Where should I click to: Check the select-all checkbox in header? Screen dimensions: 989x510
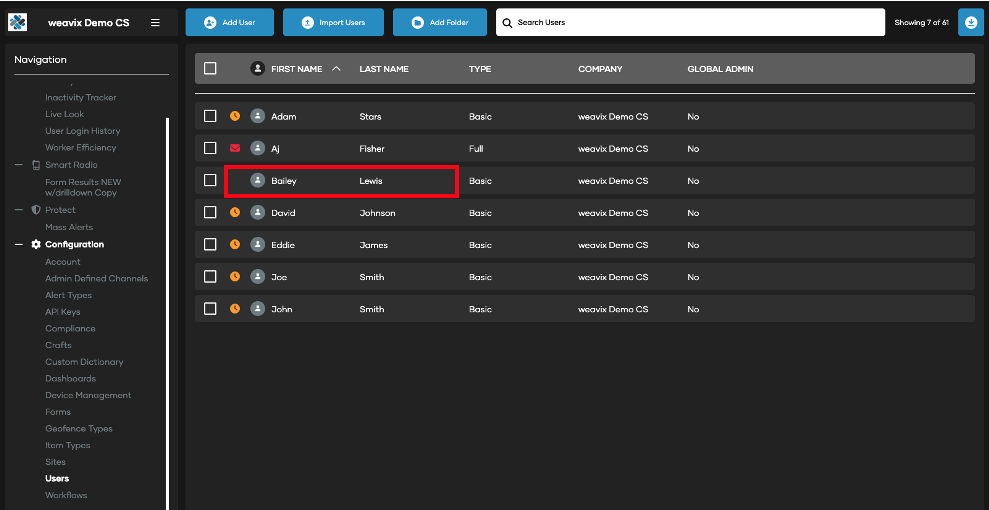tap(210, 69)
